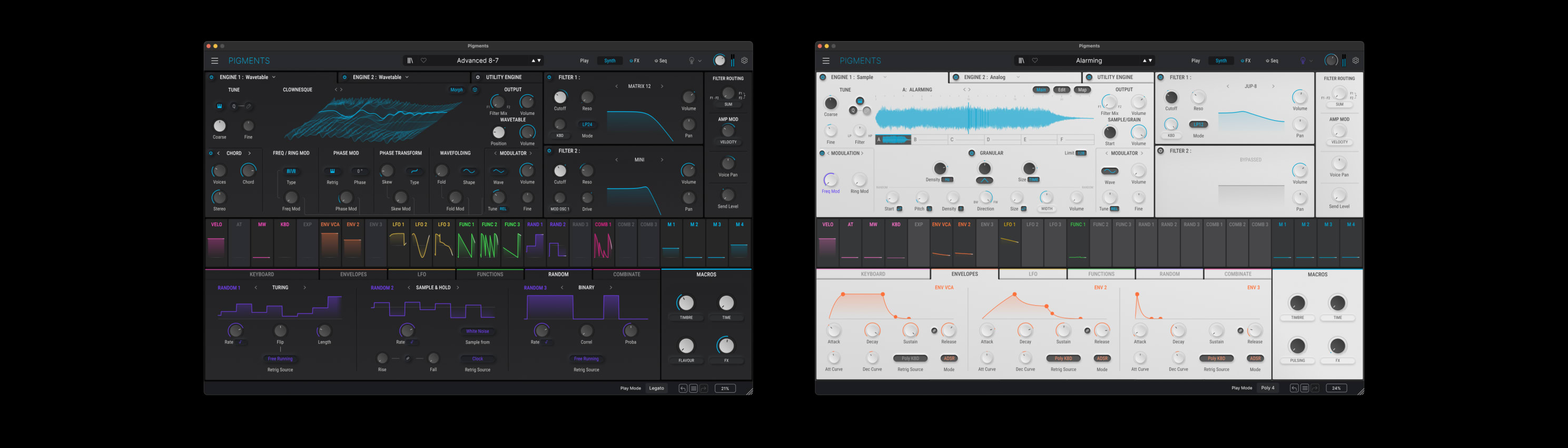The height and width of the screenshot is (448, 1568).
Task: Open Filter 1 LP12 Mode dropdown in Alarming window
Action: coord(1199,125)
